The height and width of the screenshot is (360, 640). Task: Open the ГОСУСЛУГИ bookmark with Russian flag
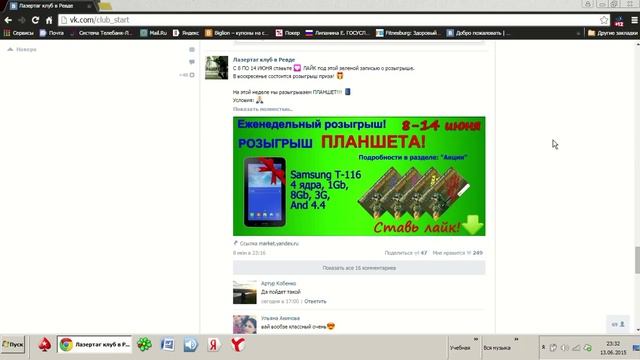[338, 33]
